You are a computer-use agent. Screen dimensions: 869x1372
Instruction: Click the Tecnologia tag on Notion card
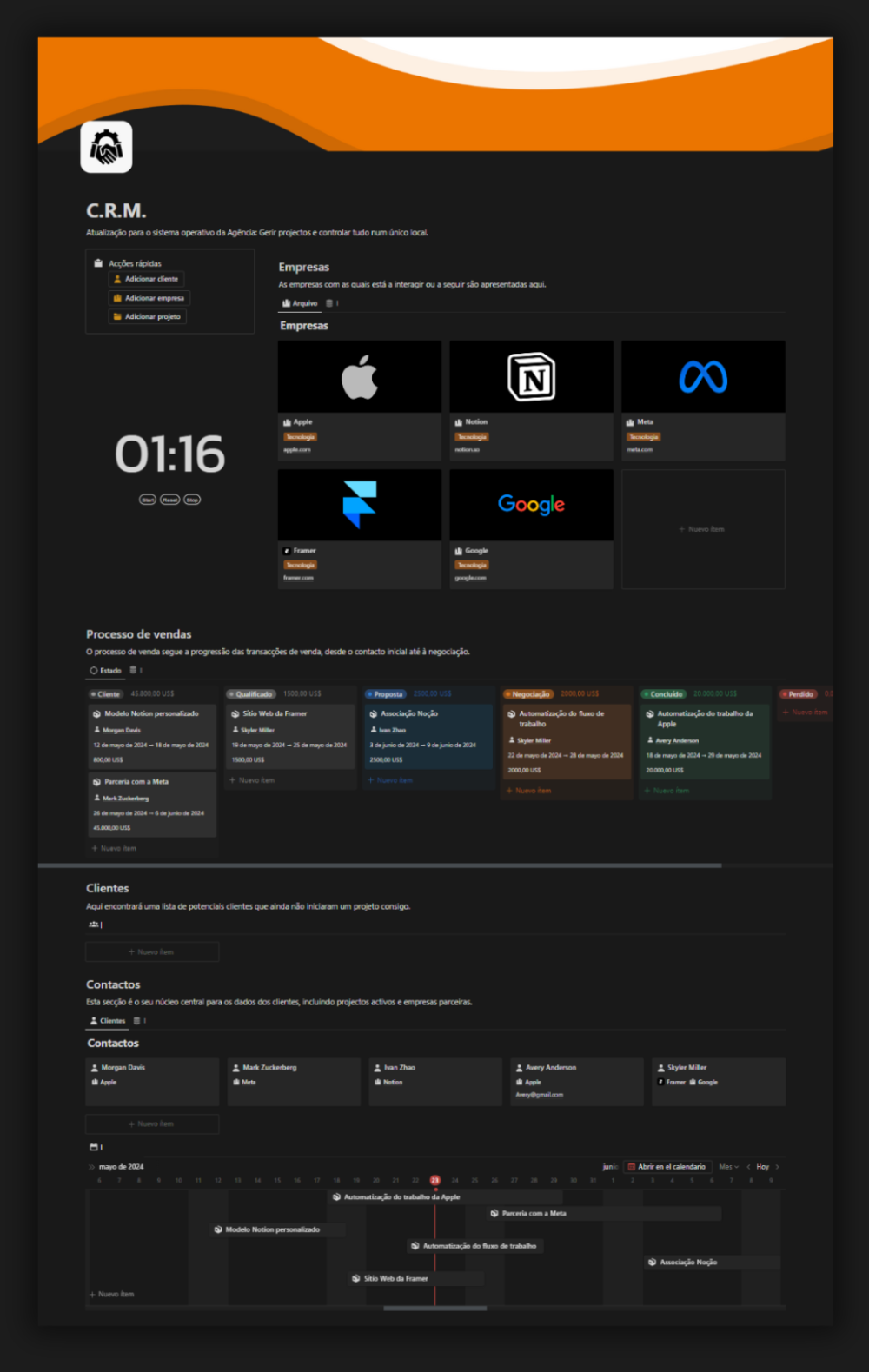tap(472, 436)
